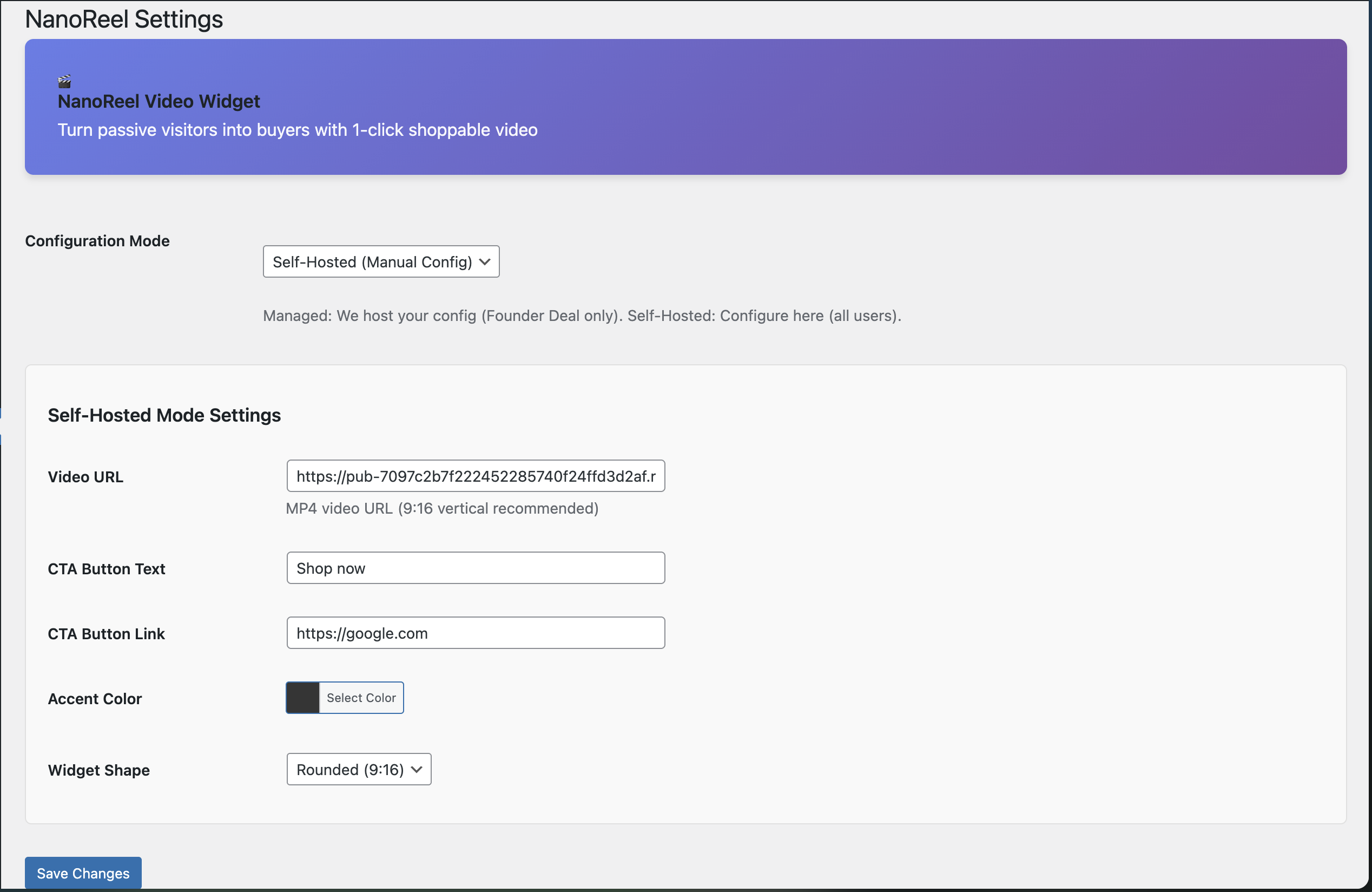Click the CTA Button Link field
The width and height of the screenshot is (1372, 892).
click(475, 633)
